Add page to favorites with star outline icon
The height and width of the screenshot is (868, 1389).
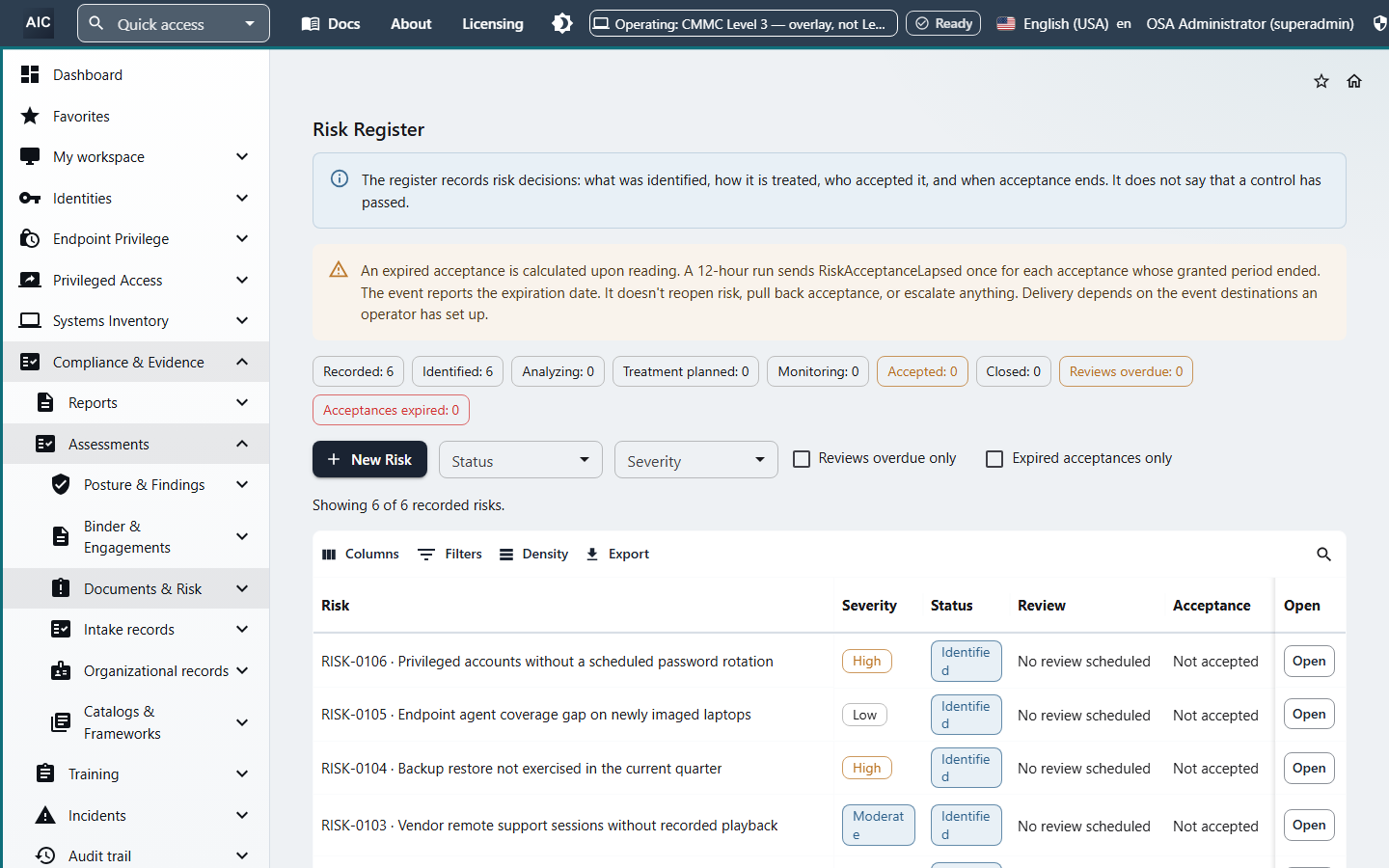pos(1321,81)
